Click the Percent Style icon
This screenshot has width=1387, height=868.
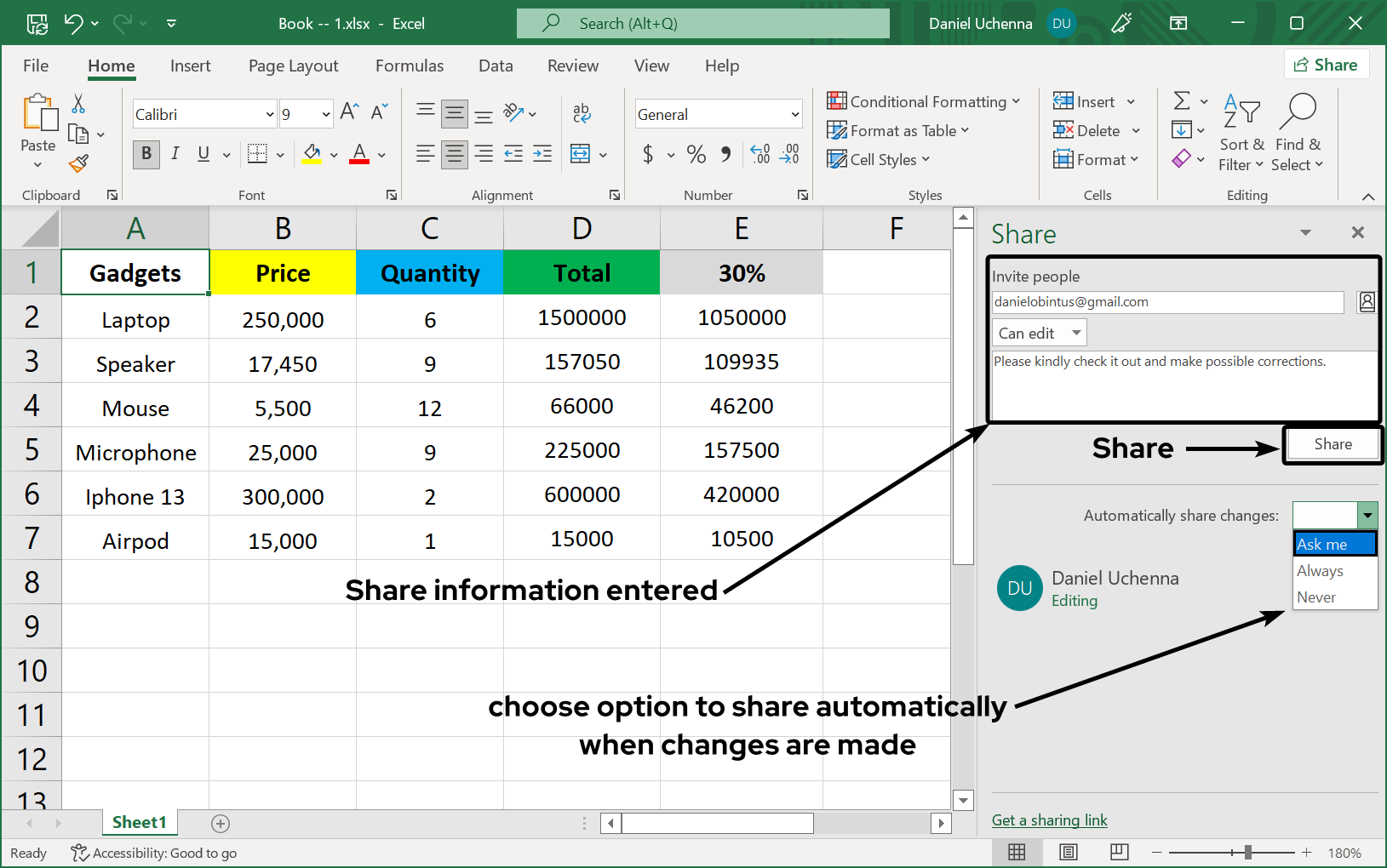tap(696, 154)
